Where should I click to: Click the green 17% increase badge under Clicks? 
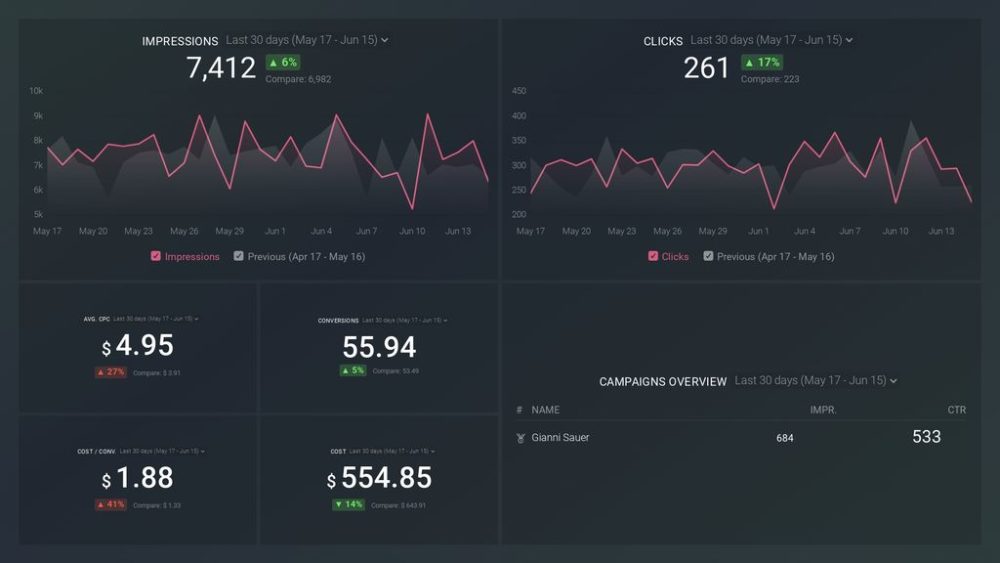click(x=761, y=62)
